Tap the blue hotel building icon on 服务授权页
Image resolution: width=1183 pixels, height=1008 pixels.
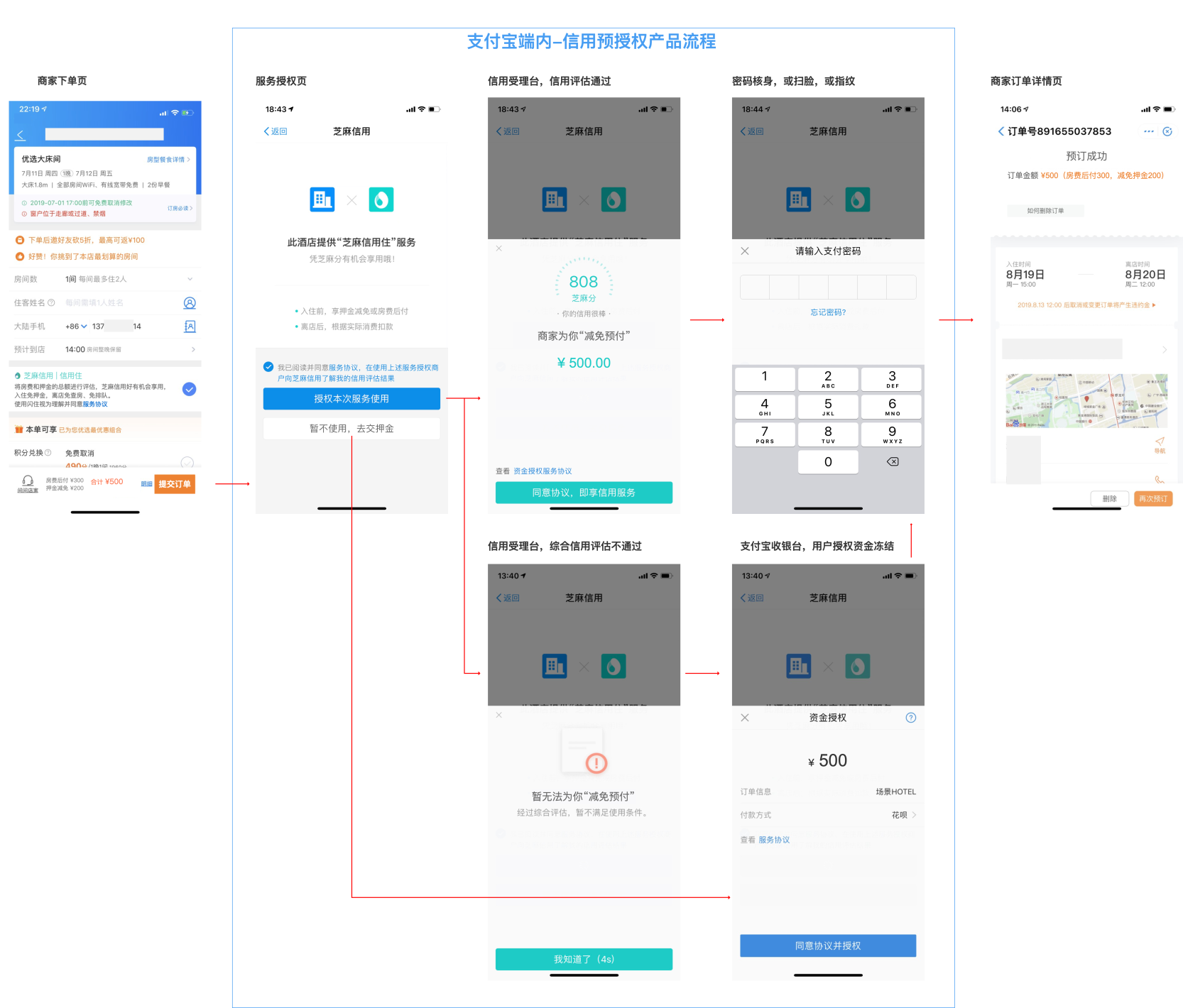pos(322,199)
